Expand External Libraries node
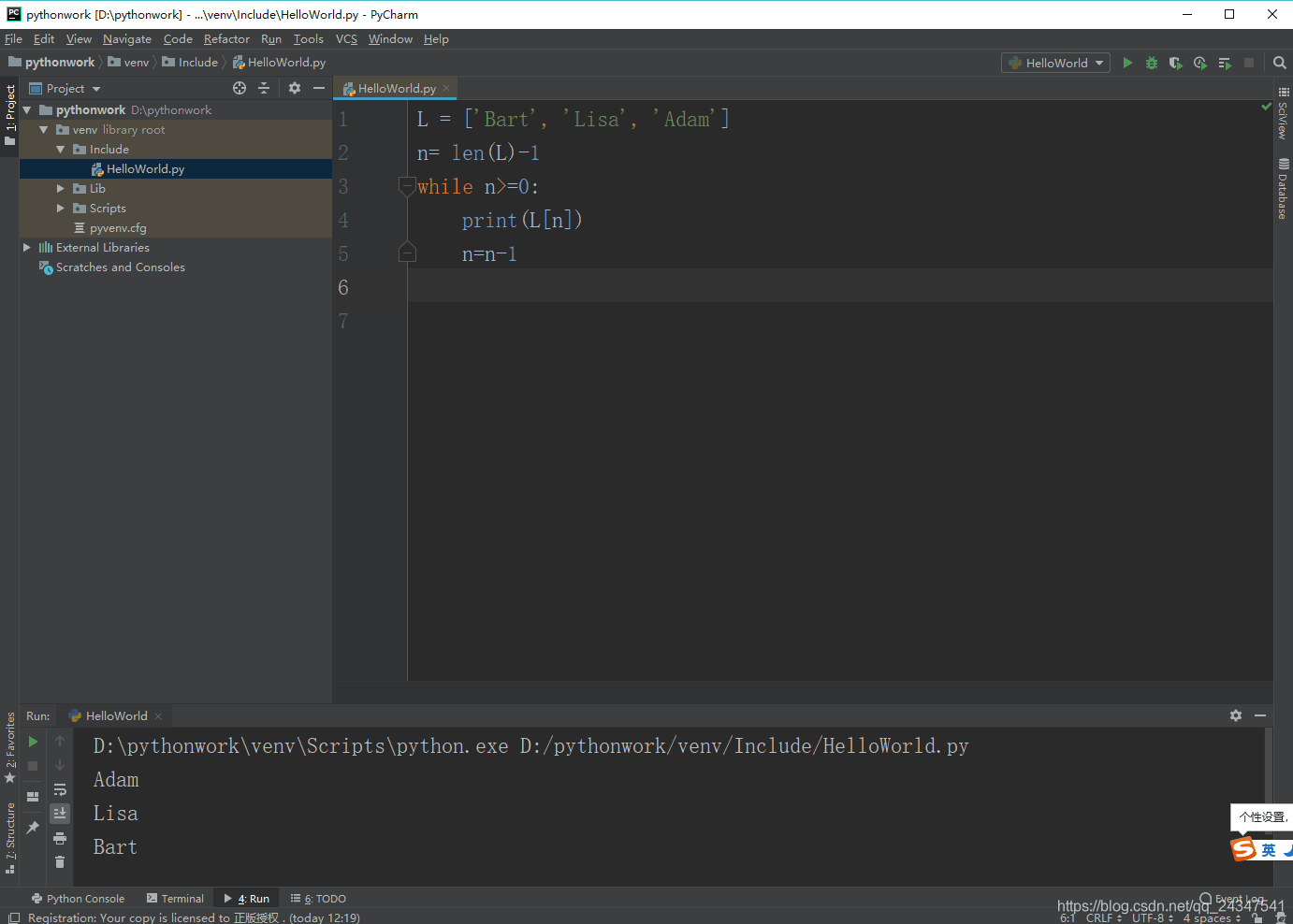 tap(27, 248)
